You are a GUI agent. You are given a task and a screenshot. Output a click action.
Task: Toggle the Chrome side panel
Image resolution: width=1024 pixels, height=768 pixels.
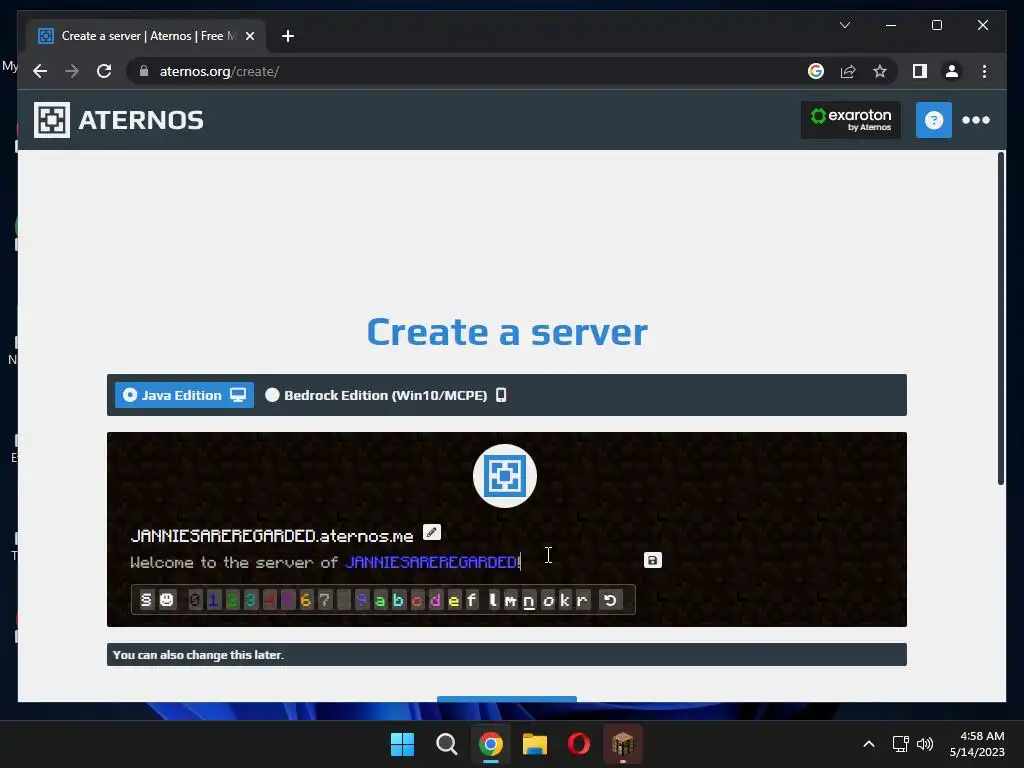click(920, 71)
